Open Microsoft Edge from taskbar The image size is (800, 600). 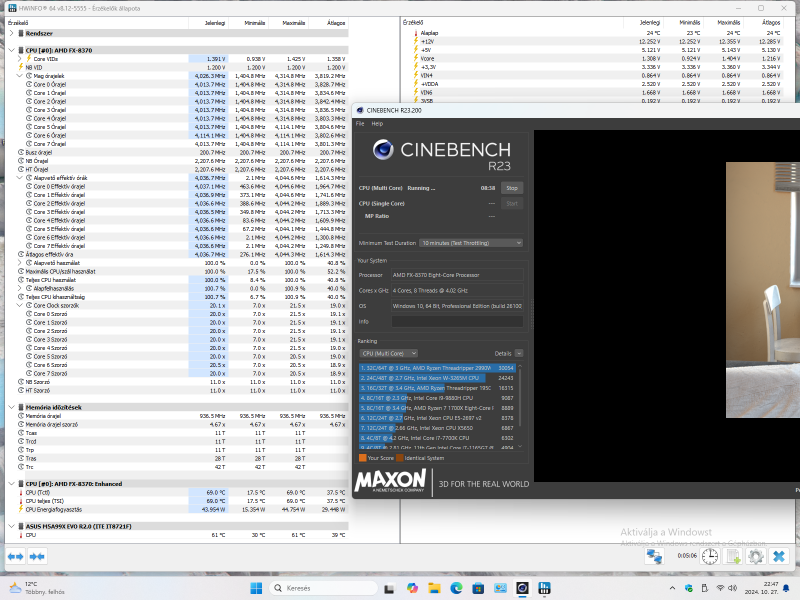click(x=456, y=588)
